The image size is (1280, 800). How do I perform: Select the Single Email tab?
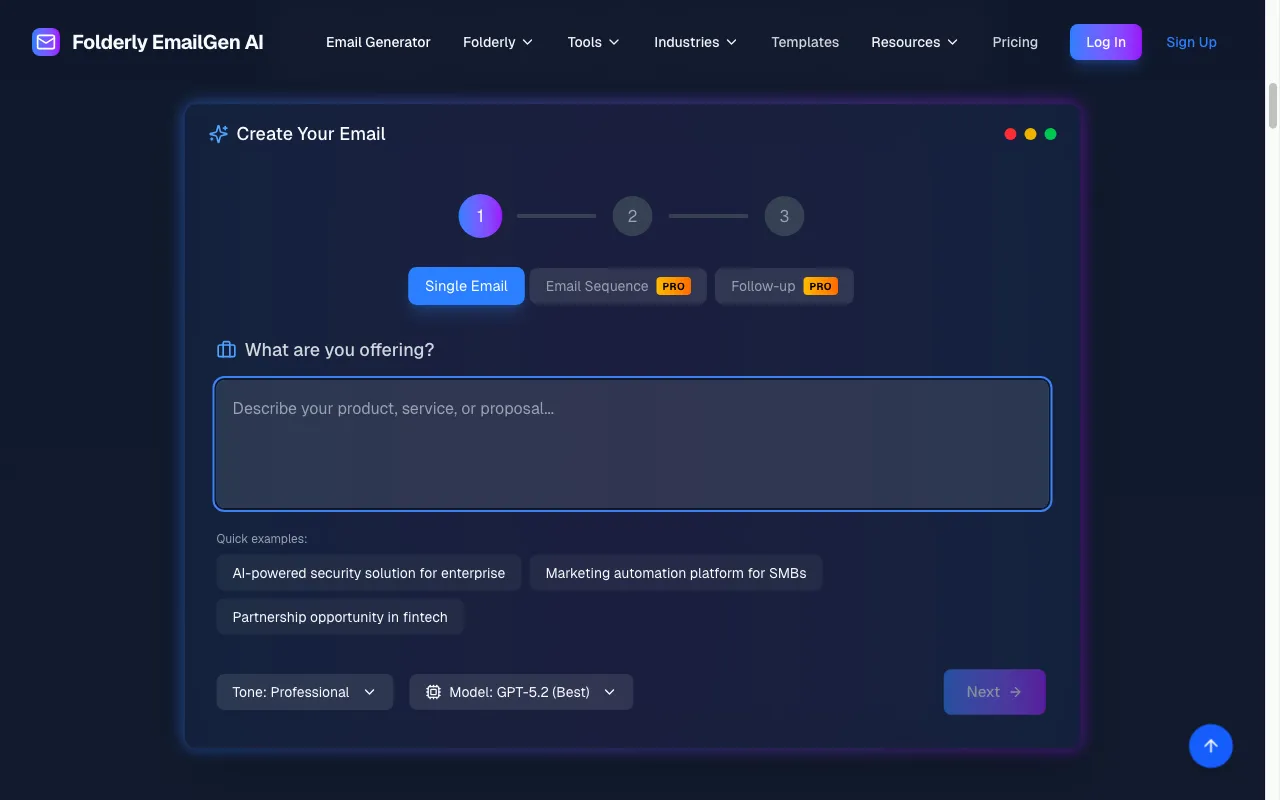click(466, 286)
